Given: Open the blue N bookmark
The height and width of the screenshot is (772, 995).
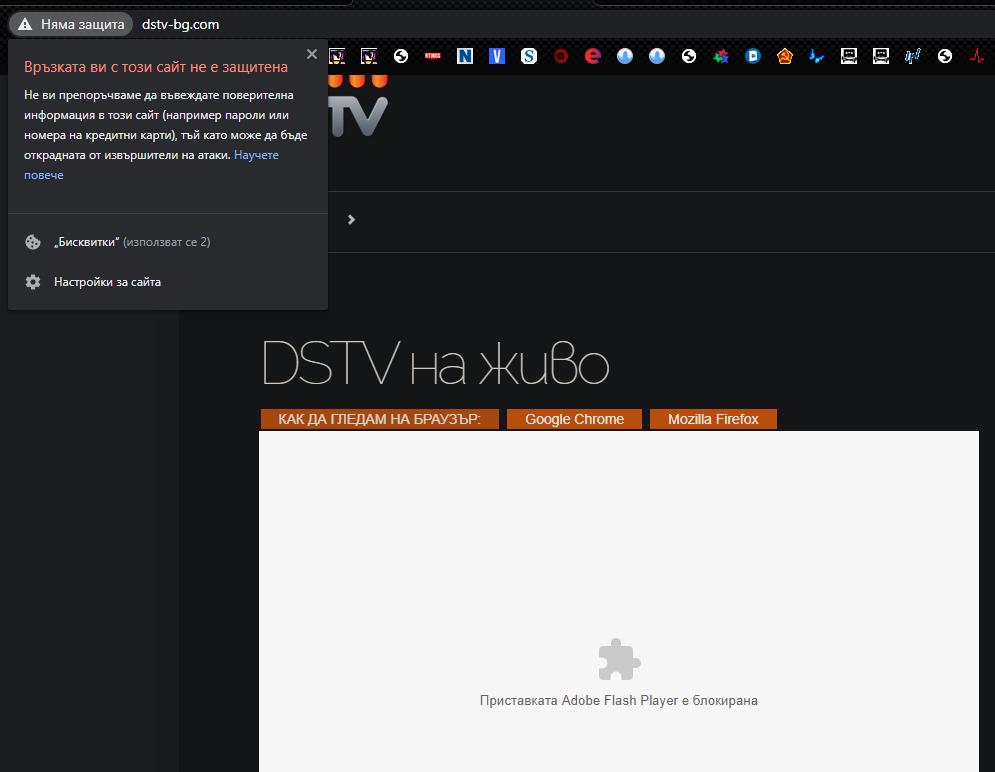Looking at the screenshot, I should (x=465, y=56).
